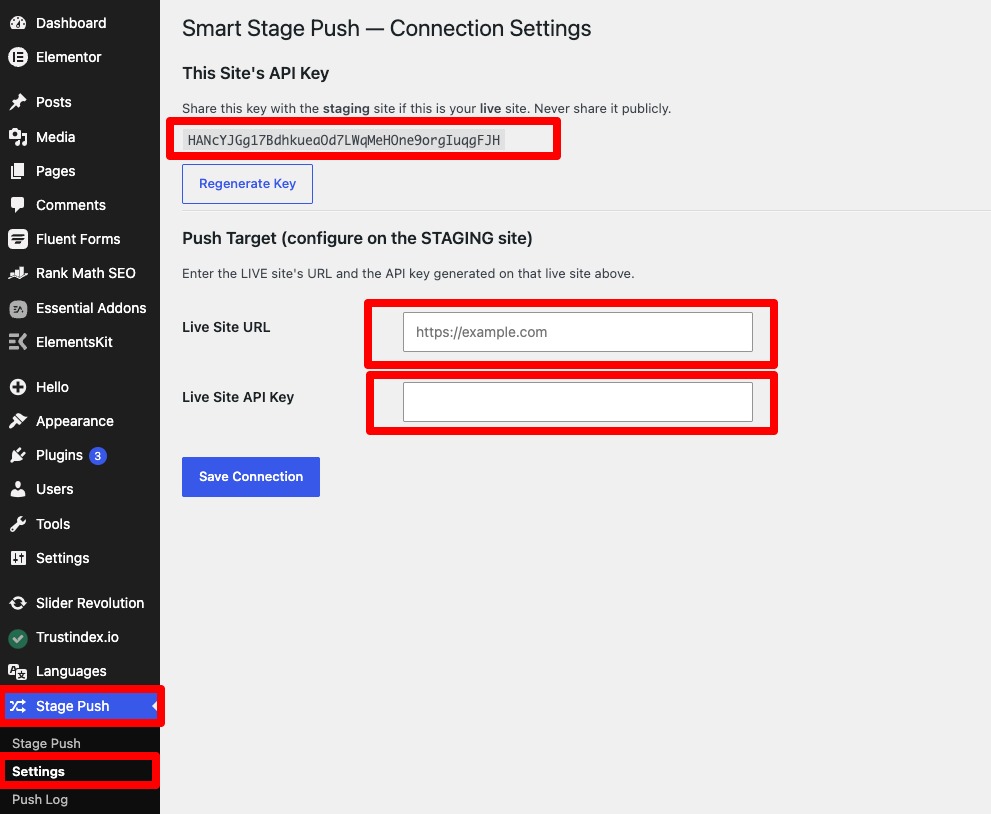Click the Languages translate icon
The image size is (991, 814).
pyautogui.click(x=18, y=672)
